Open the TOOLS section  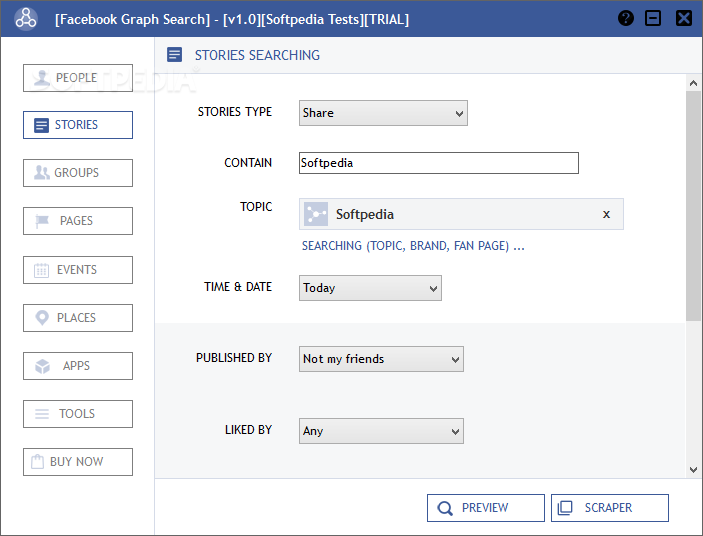click(x=78, y=414)
